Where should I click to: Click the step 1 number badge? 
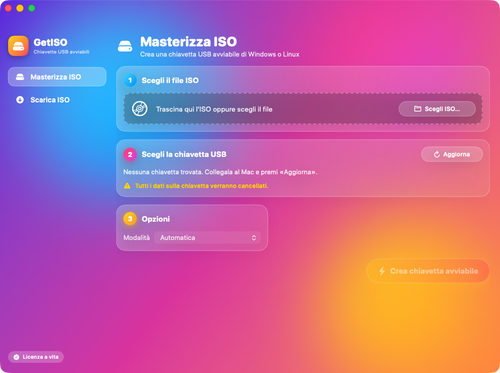click(x=130, y=80)
